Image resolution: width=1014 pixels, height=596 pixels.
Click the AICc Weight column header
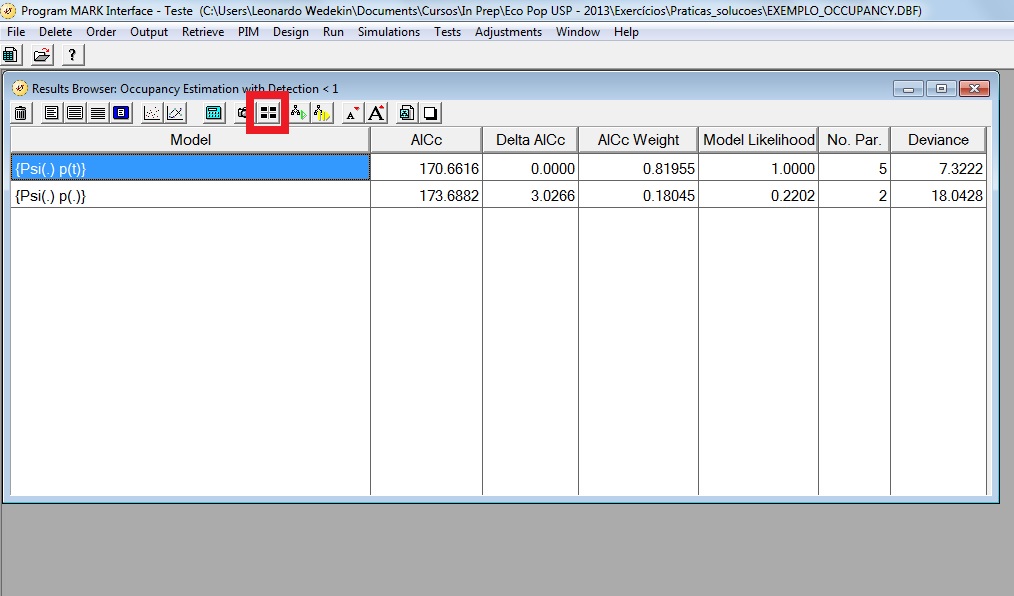click(x=638, y=140)
